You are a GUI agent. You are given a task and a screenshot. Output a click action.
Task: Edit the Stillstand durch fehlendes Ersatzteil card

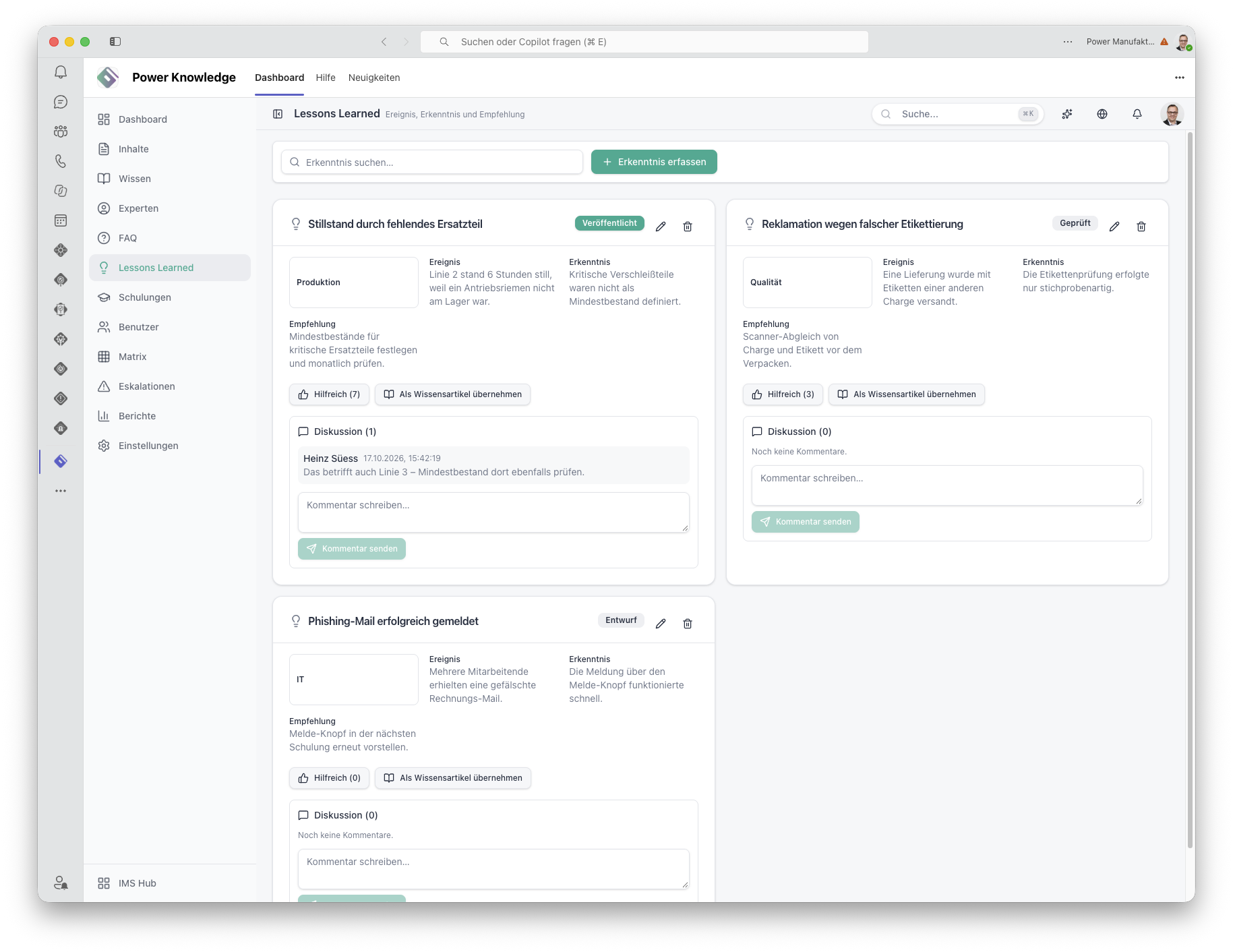(x=661, y=227)
